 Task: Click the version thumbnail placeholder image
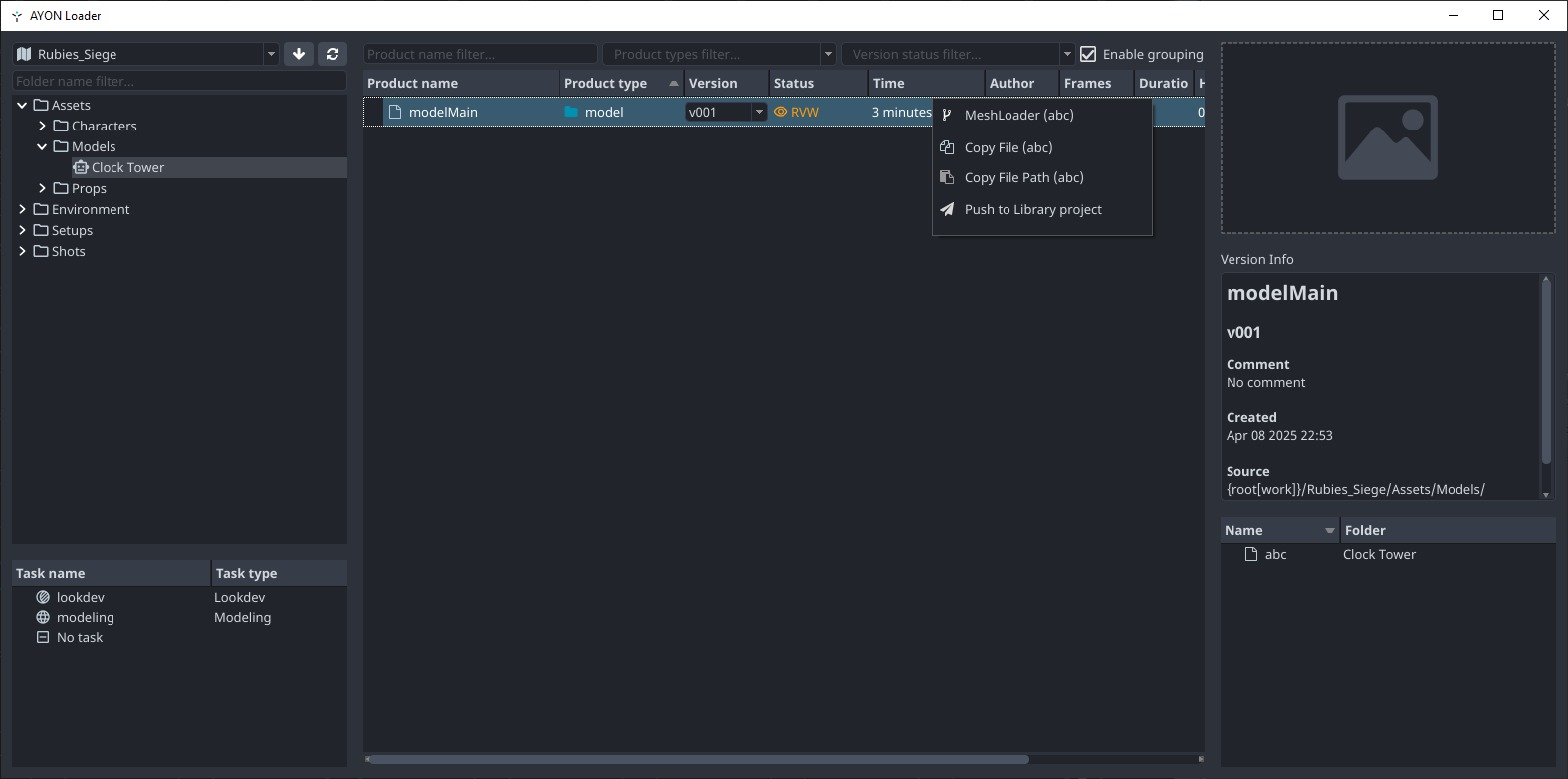[x=1388, y=137]
